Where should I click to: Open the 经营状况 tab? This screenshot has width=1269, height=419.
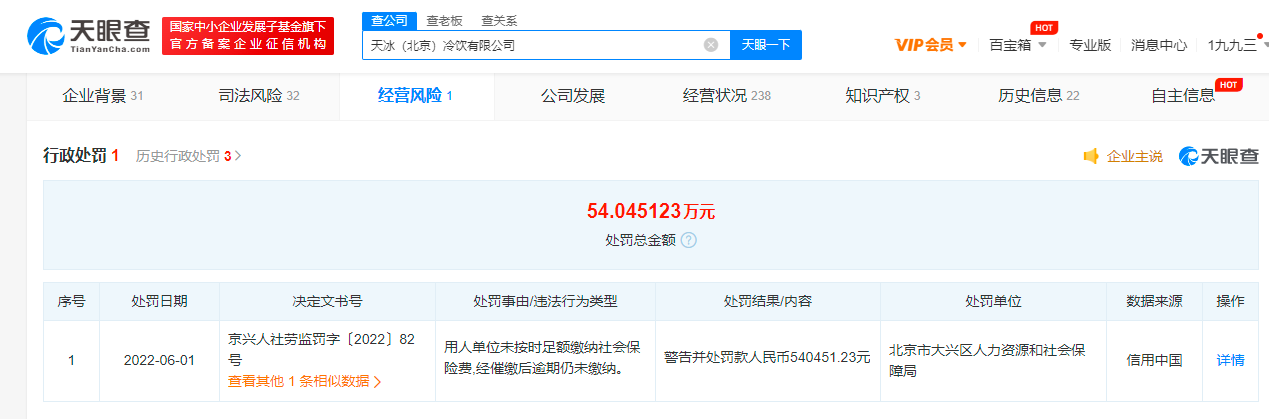click(727, 96)
